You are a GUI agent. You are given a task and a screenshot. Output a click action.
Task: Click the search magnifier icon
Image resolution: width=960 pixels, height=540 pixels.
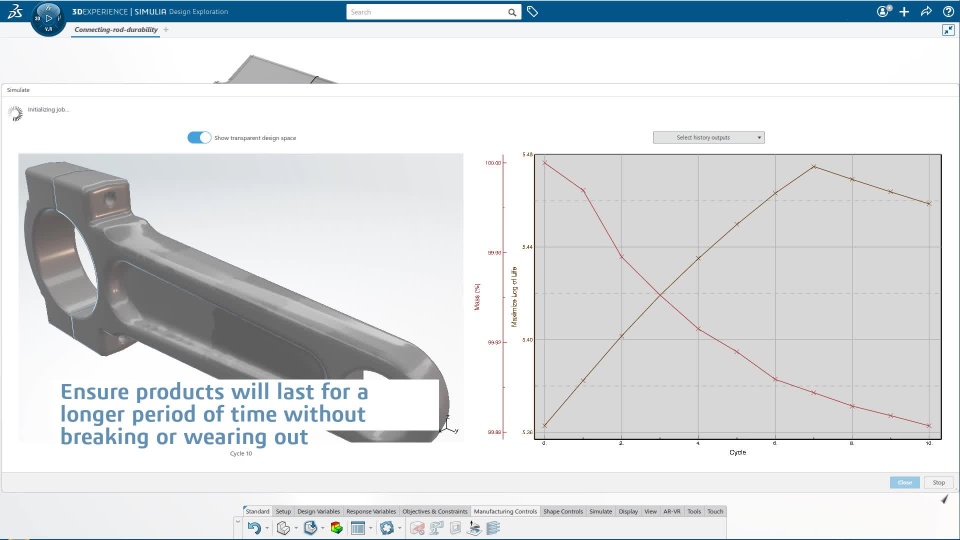pyautogui.click(x=512, y=12)
